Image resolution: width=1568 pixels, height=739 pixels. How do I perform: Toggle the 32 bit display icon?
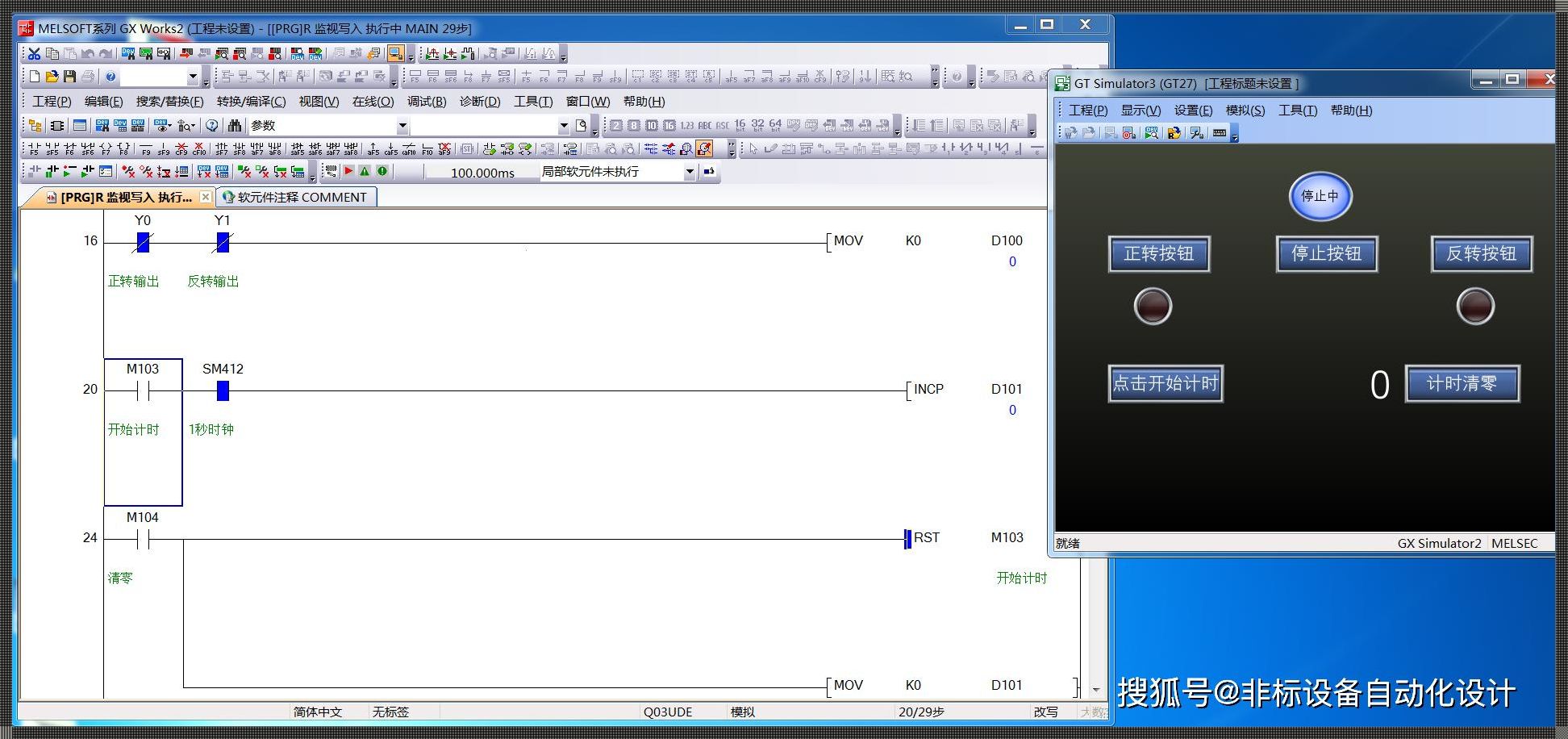(x=757, y=125)
